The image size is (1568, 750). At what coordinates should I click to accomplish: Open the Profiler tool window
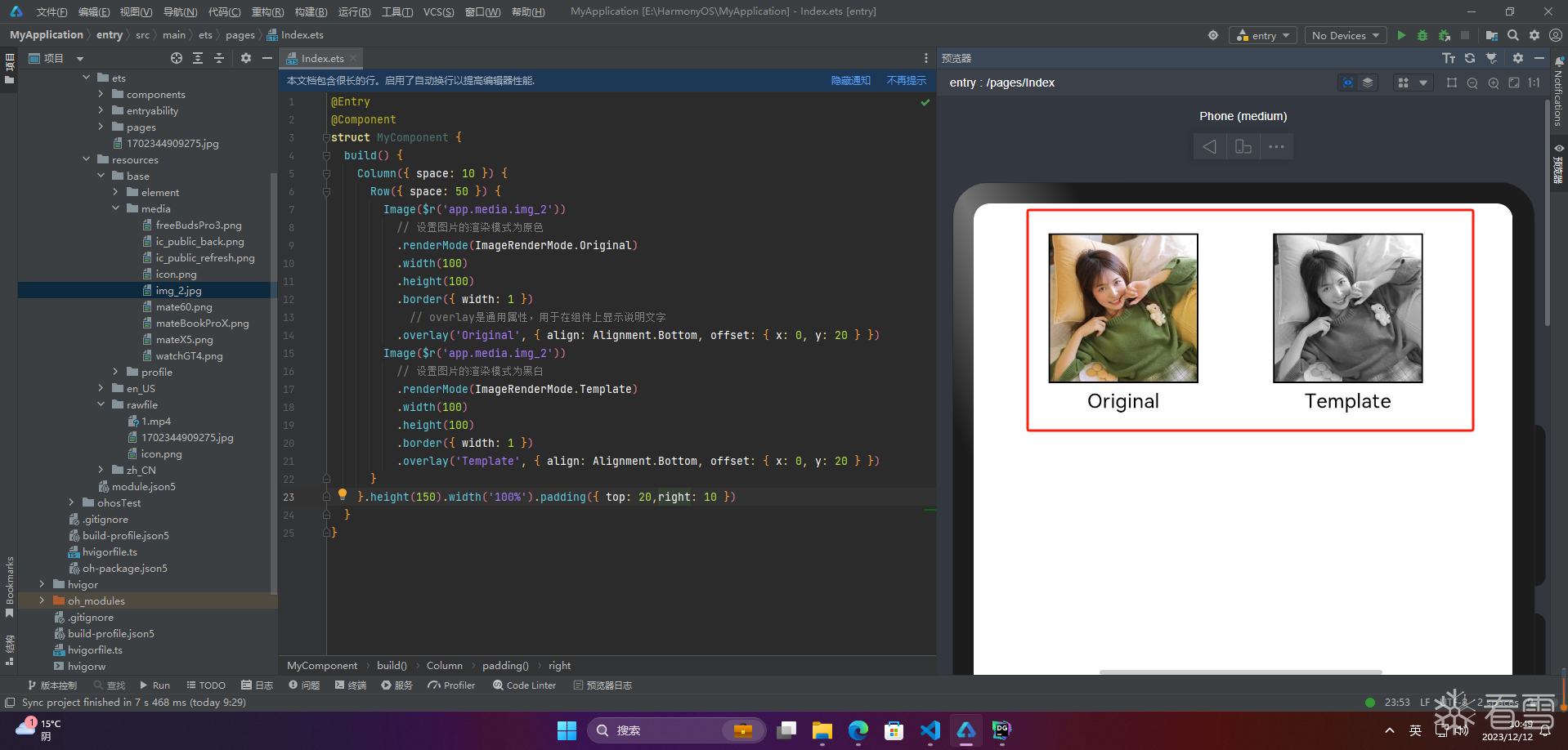(451, 685)
